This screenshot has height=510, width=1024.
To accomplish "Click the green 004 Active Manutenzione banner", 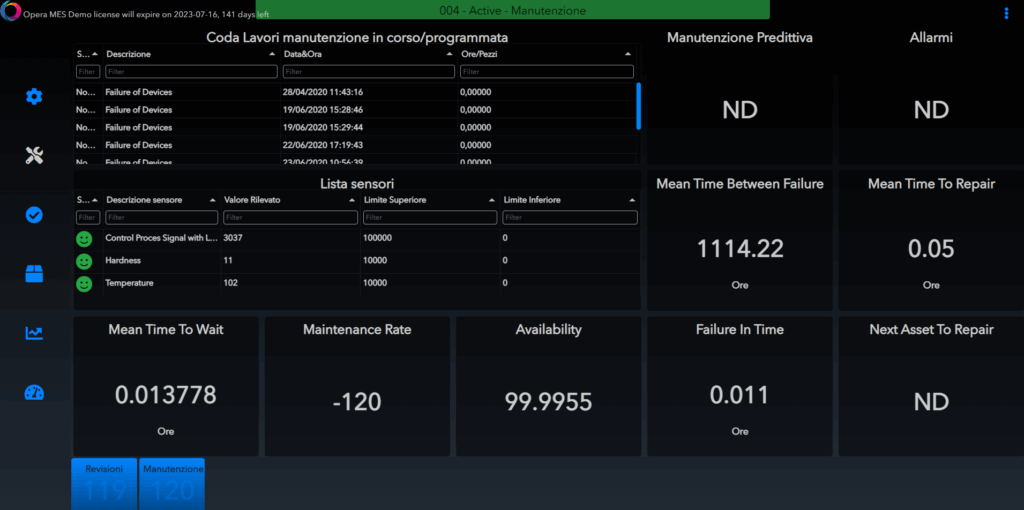I will [512, 10].
